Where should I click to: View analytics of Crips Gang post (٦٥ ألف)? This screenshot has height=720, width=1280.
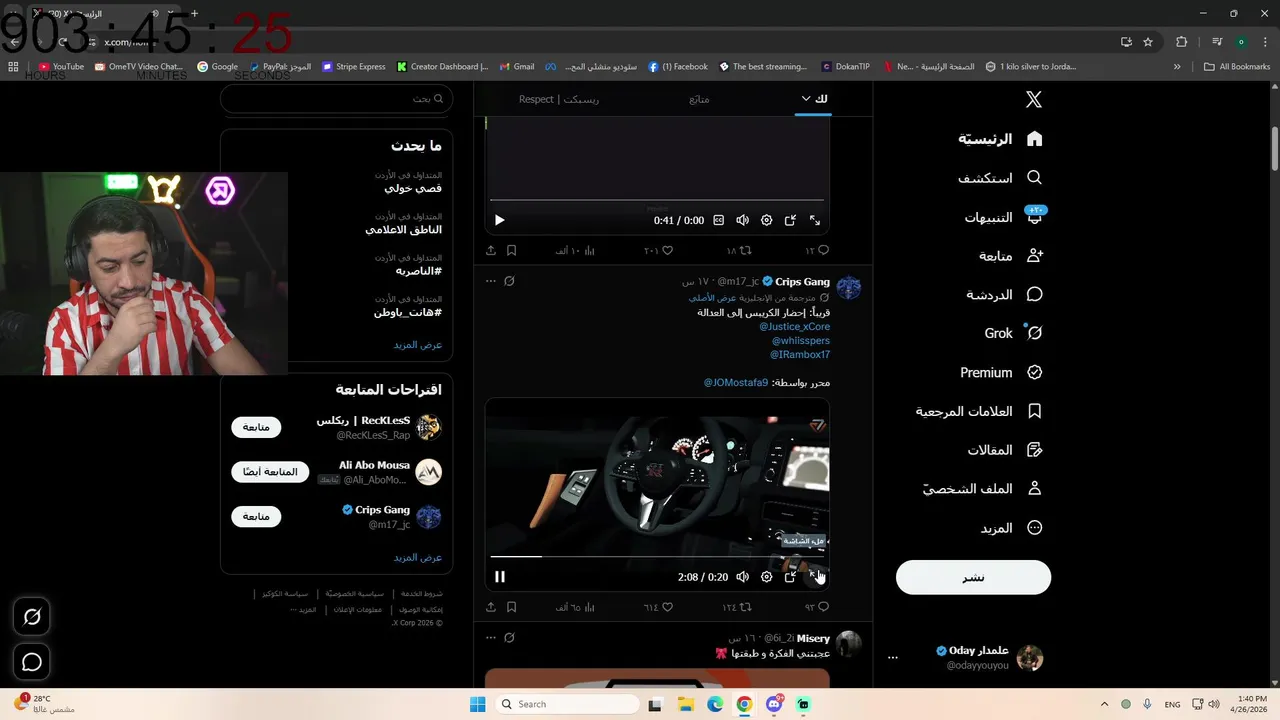pyautogui.click(x=576, y=607)
